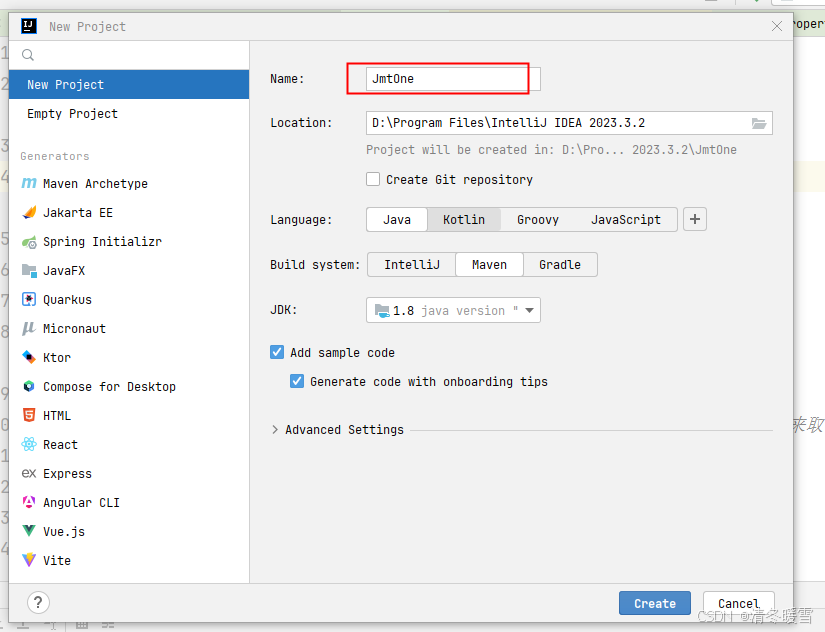Open help with question mark button
This screenshot has width=825, height=632.
point(38,603)
